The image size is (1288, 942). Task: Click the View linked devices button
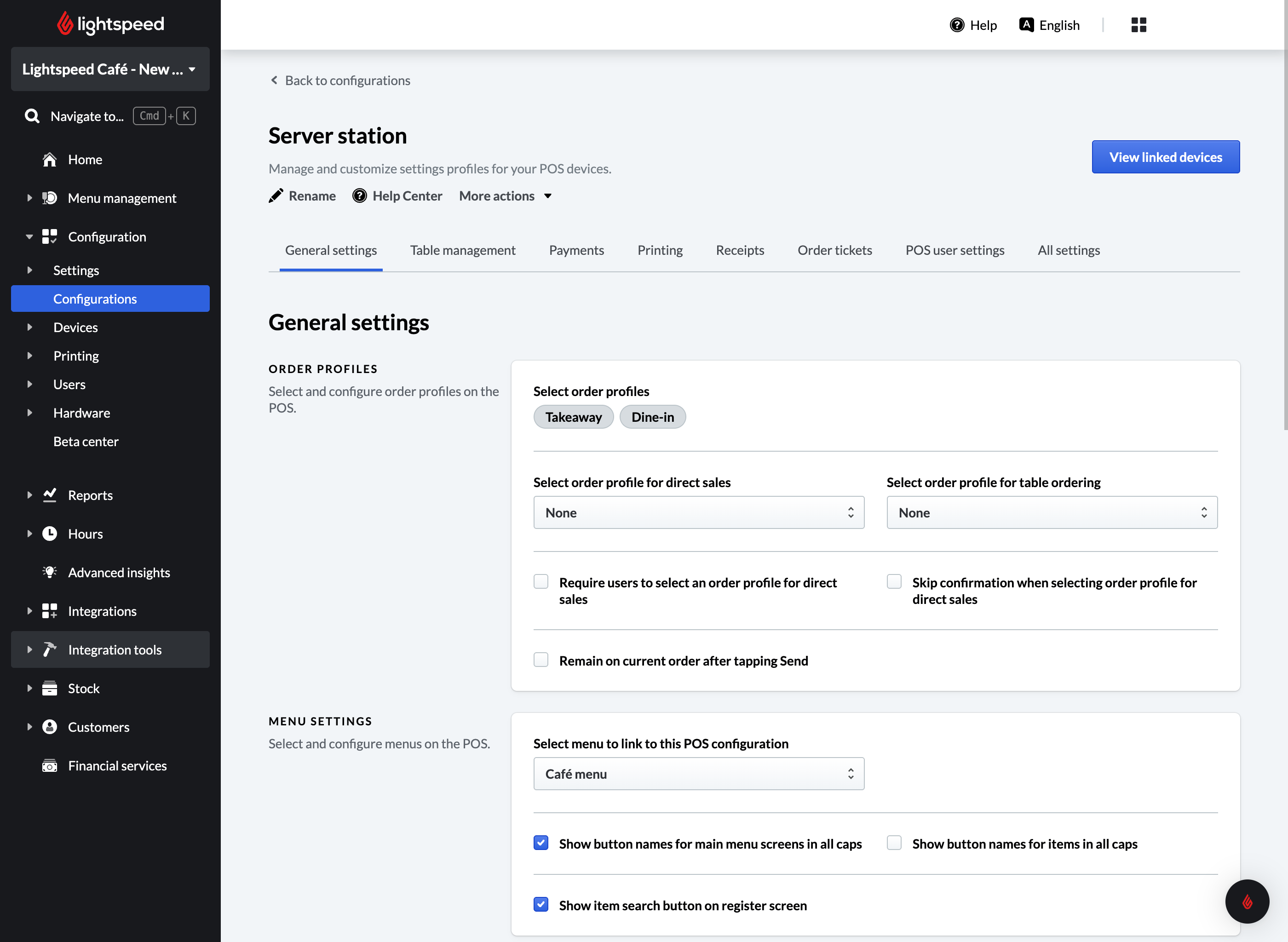(1165, 157)
